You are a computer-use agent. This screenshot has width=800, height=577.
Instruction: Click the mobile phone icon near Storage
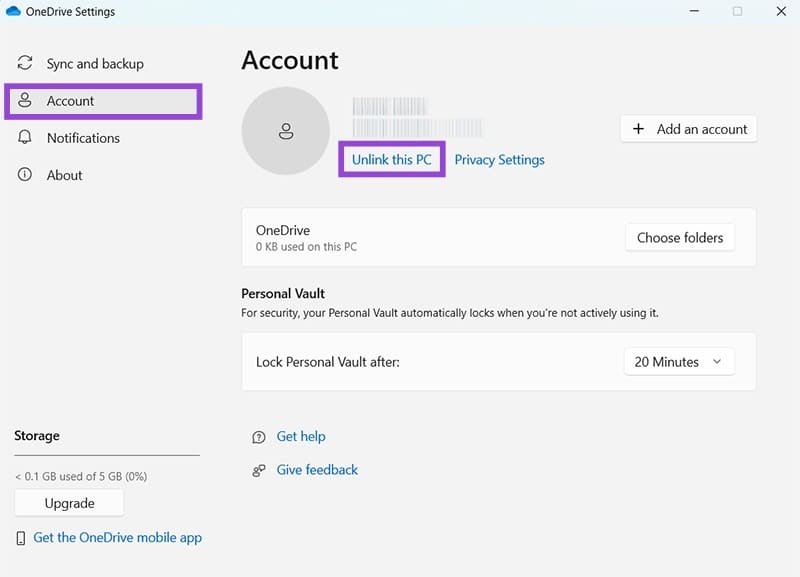click(21, 538)
